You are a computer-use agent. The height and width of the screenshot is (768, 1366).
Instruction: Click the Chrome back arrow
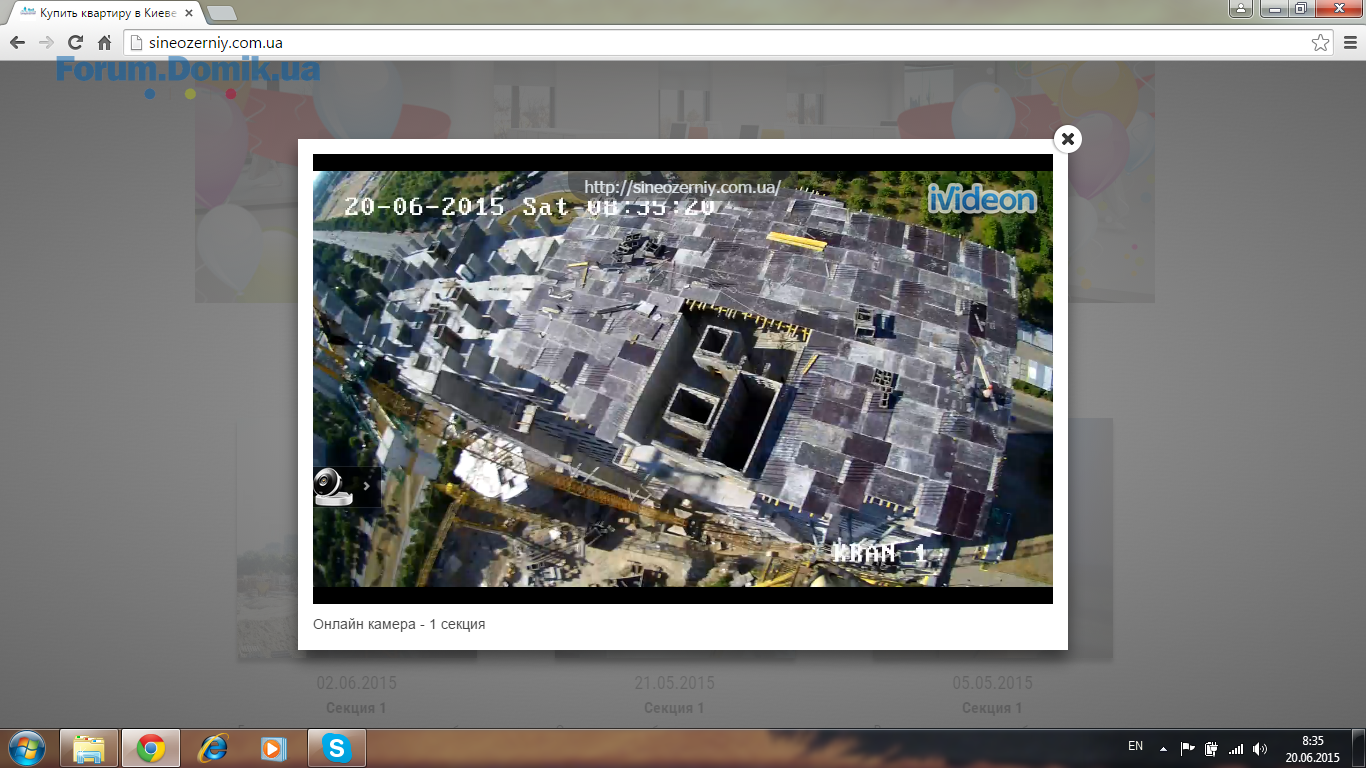click(x=17, y=43)
